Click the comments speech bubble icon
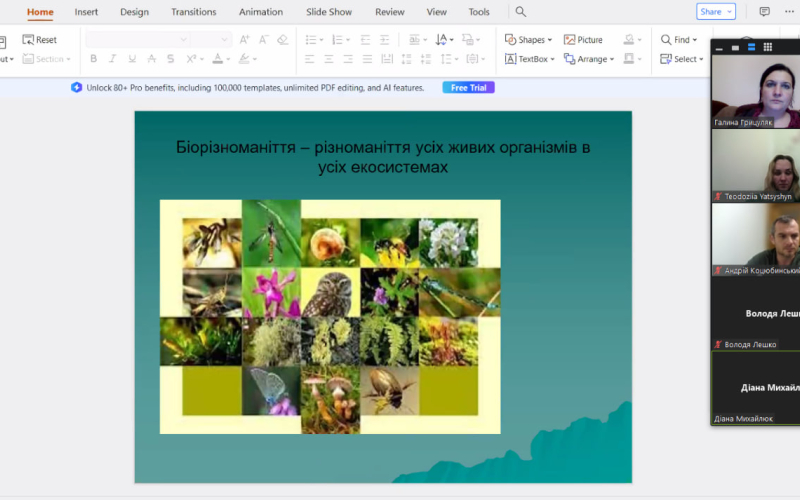This screenshot has height=500, width=800. click(764, 11)
